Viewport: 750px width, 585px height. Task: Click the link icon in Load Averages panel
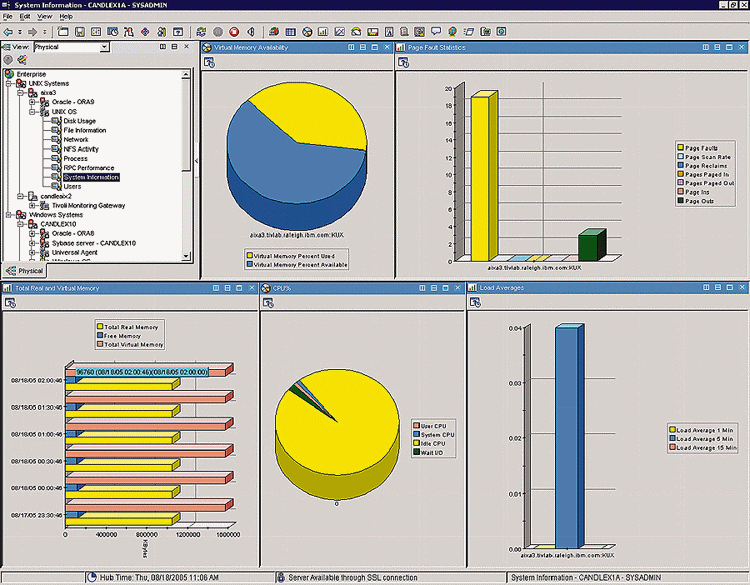pyautogui.click(x=475, y=302)
